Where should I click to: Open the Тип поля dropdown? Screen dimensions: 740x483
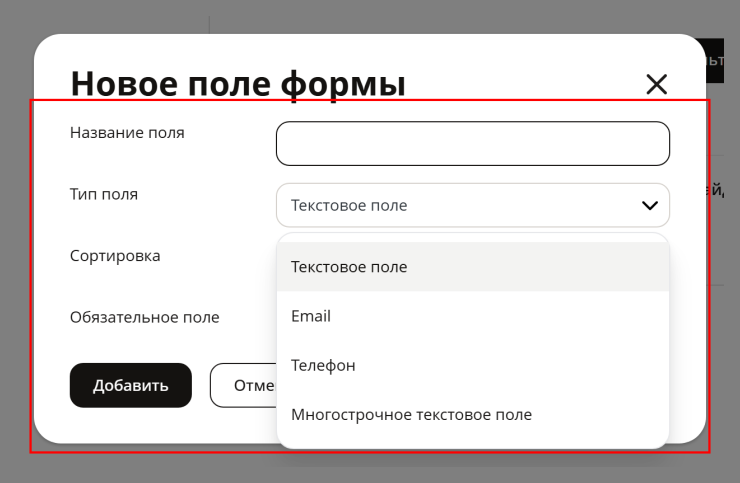(472, 205)
